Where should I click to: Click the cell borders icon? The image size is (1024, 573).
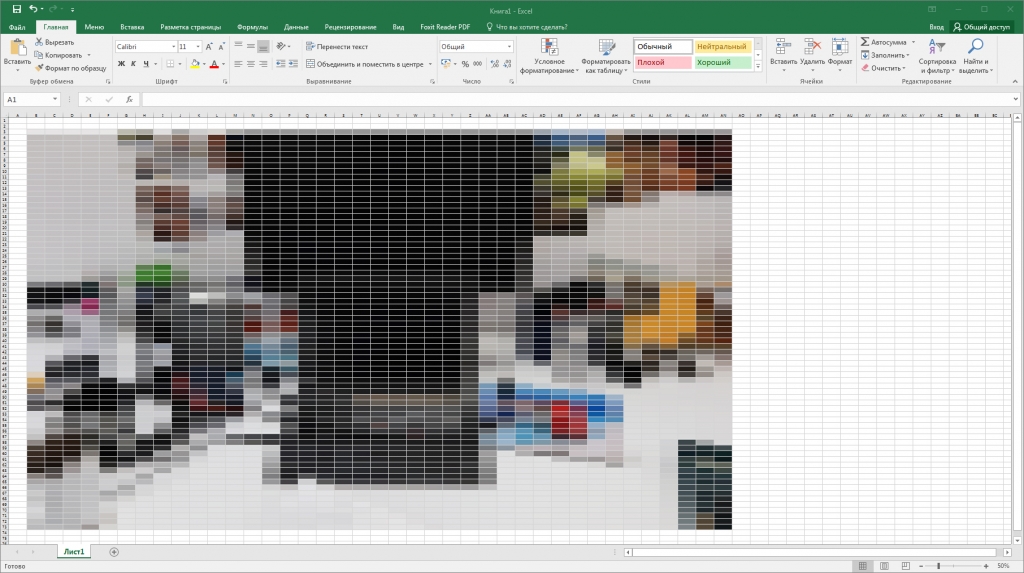coord(170,64)
